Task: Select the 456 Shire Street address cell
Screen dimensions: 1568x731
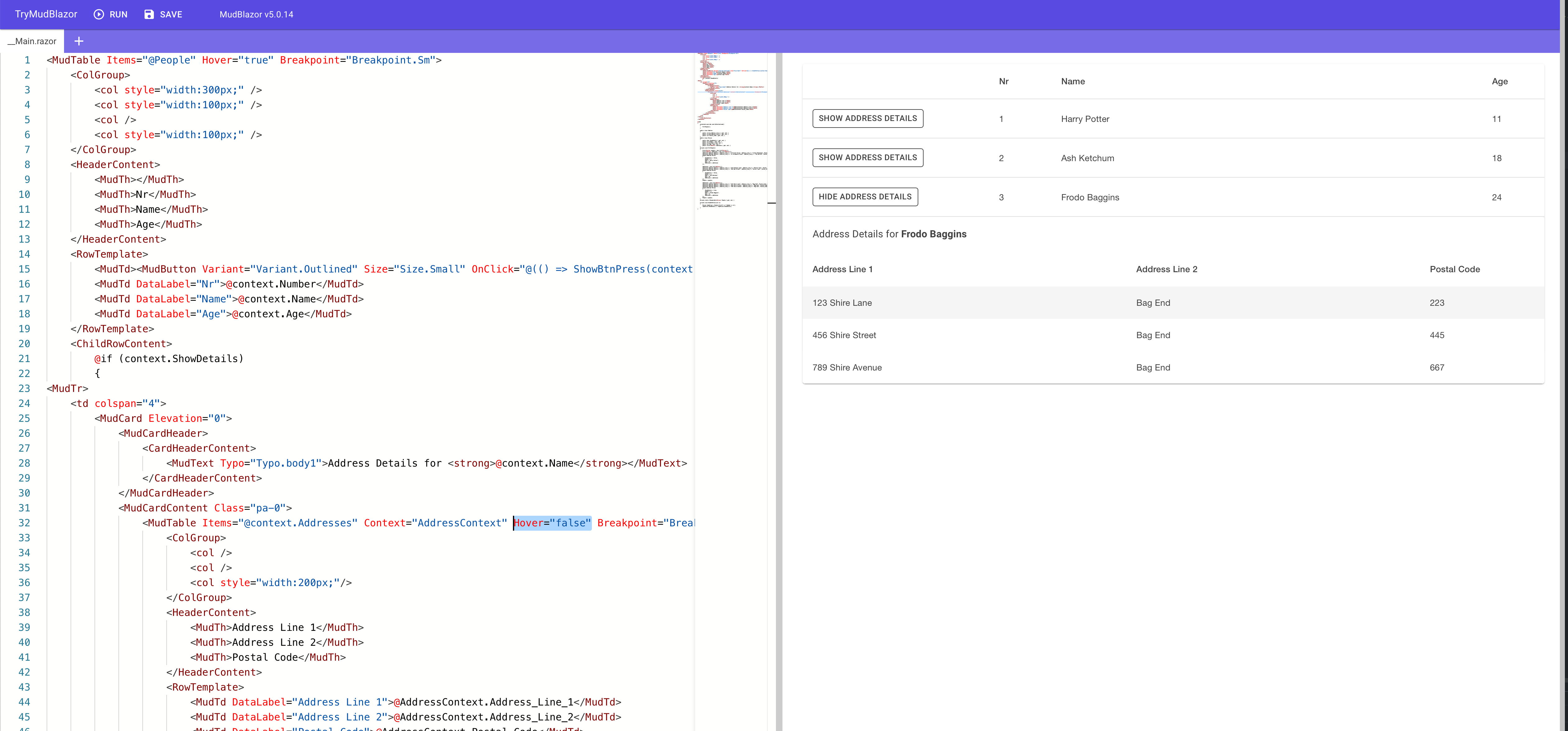Action: coord(844,335)
